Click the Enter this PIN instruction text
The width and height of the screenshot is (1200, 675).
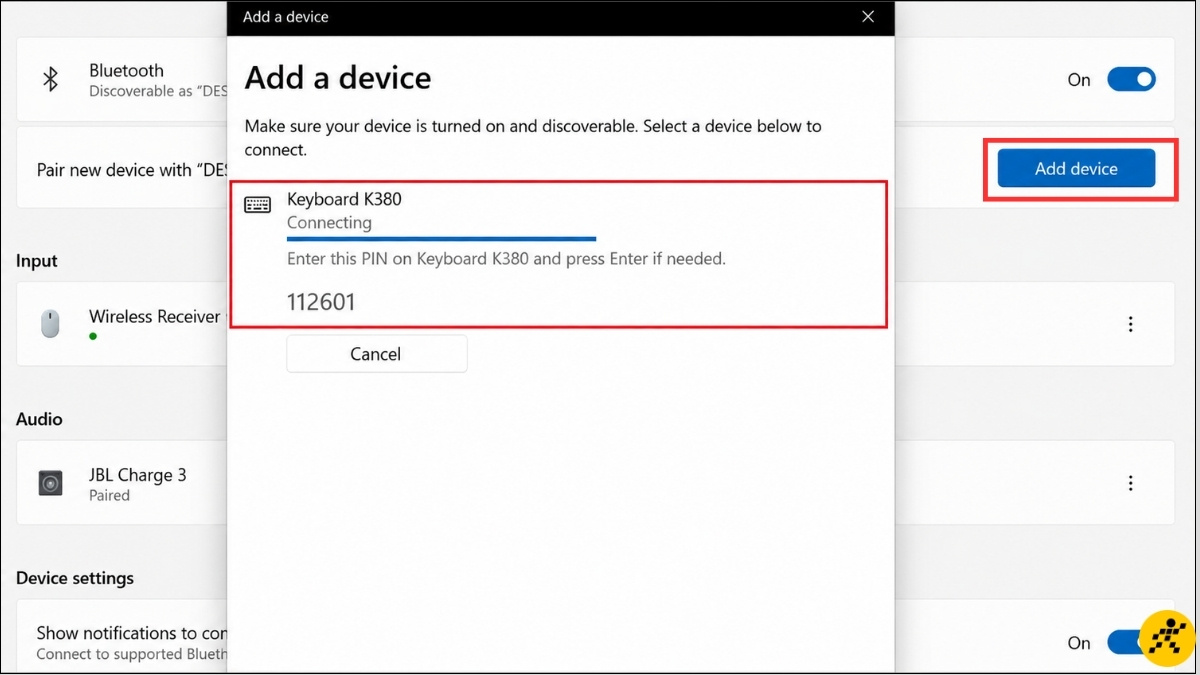[x=506, y=258]
